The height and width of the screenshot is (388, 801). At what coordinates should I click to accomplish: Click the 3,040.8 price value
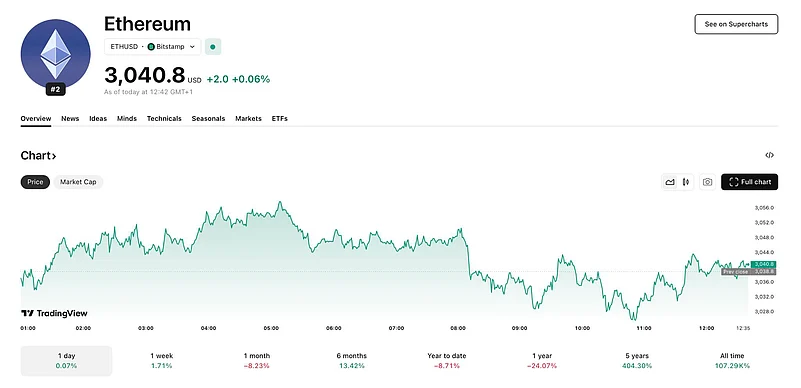145,76
